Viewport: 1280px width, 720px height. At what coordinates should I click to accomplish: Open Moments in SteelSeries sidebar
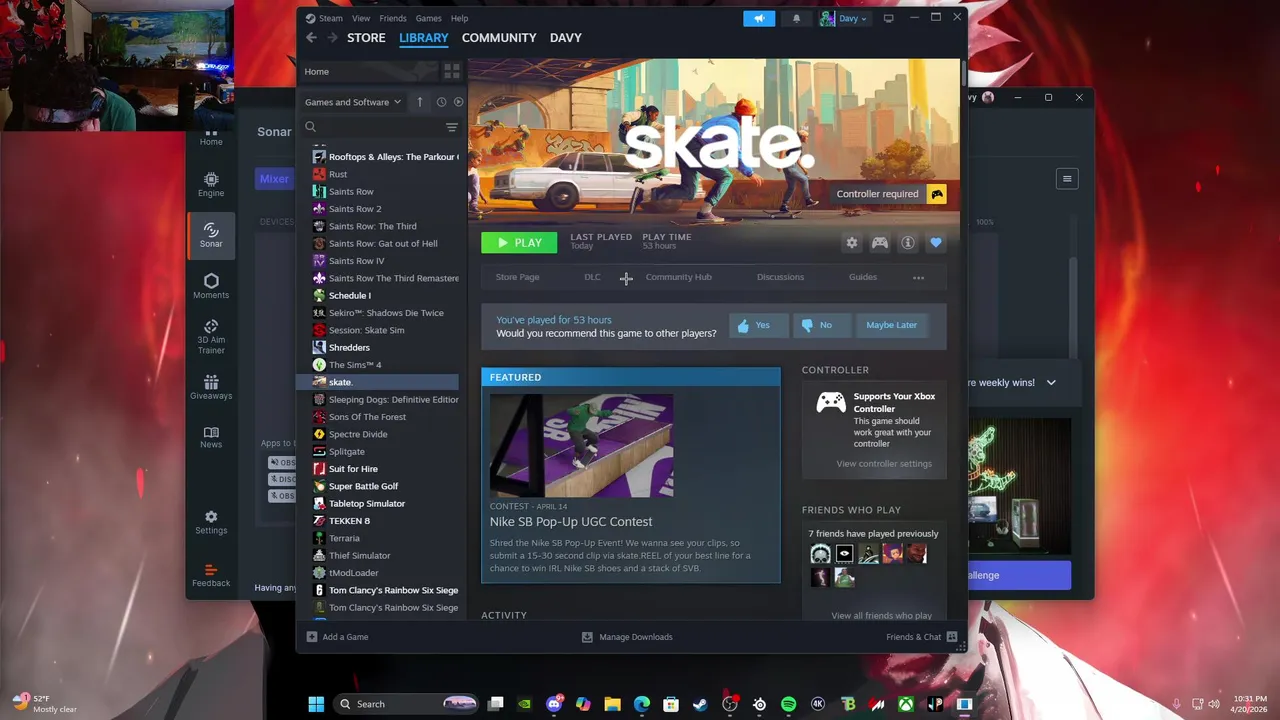point(211,286)
